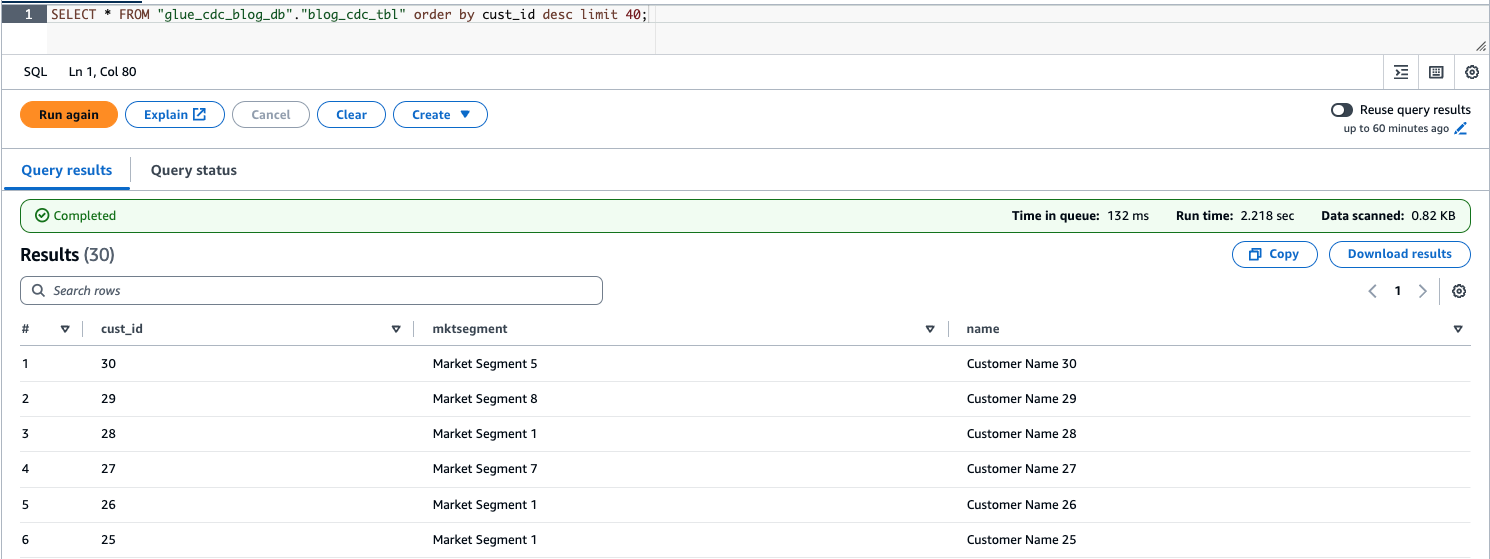Image resolution: width=1490 pixels, height=559 pixels.
Task: Select Customer Name 25 cell
Action: 1022,540
